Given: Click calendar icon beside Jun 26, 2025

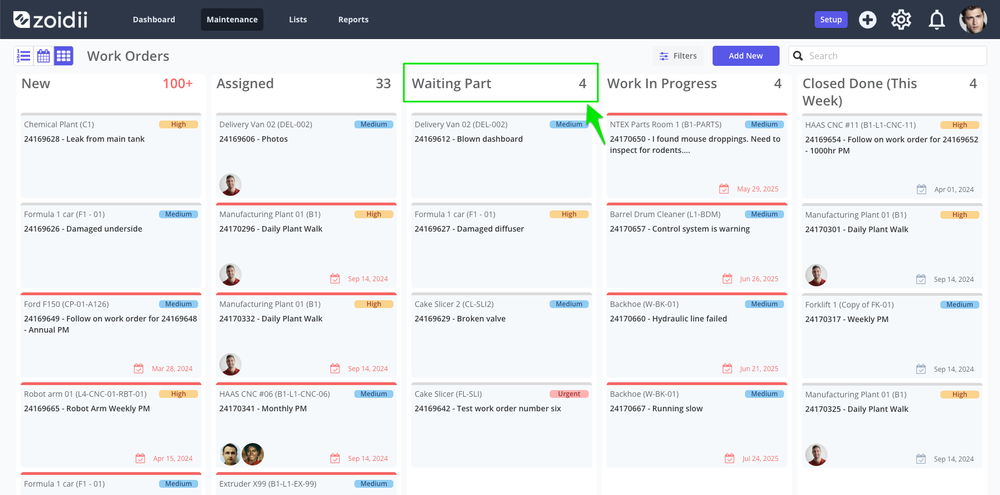Looking at the screenshot, I should 727,279.
